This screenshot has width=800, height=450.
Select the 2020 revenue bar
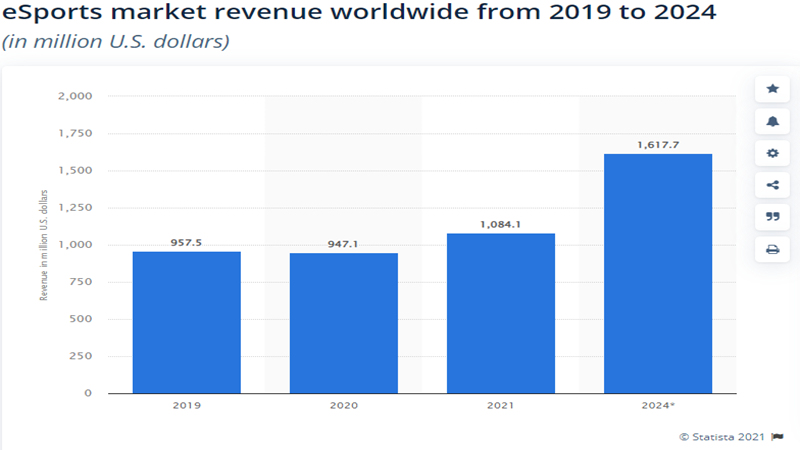pos(344,323)
